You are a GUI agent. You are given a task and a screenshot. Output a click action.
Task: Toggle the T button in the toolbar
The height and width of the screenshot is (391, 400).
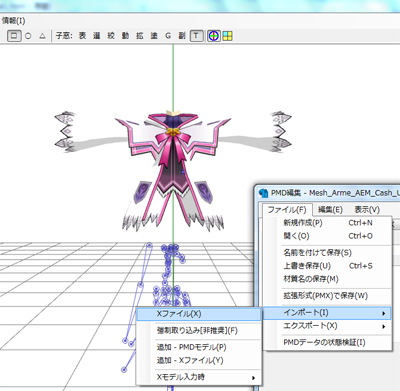[x=196, y=36]
